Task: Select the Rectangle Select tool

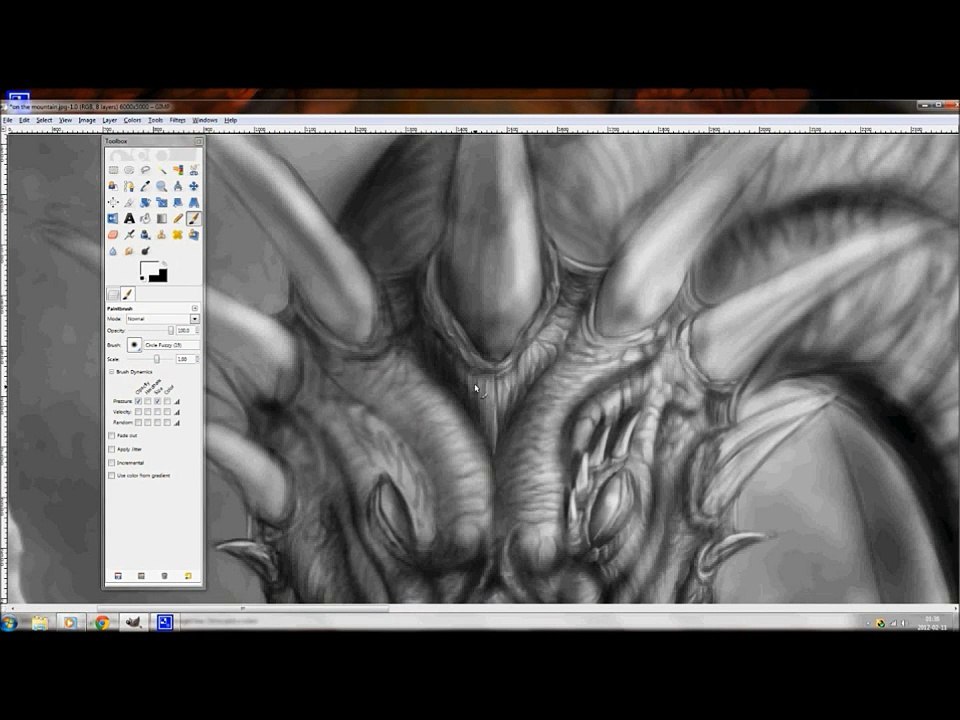Action: point(113,170)
